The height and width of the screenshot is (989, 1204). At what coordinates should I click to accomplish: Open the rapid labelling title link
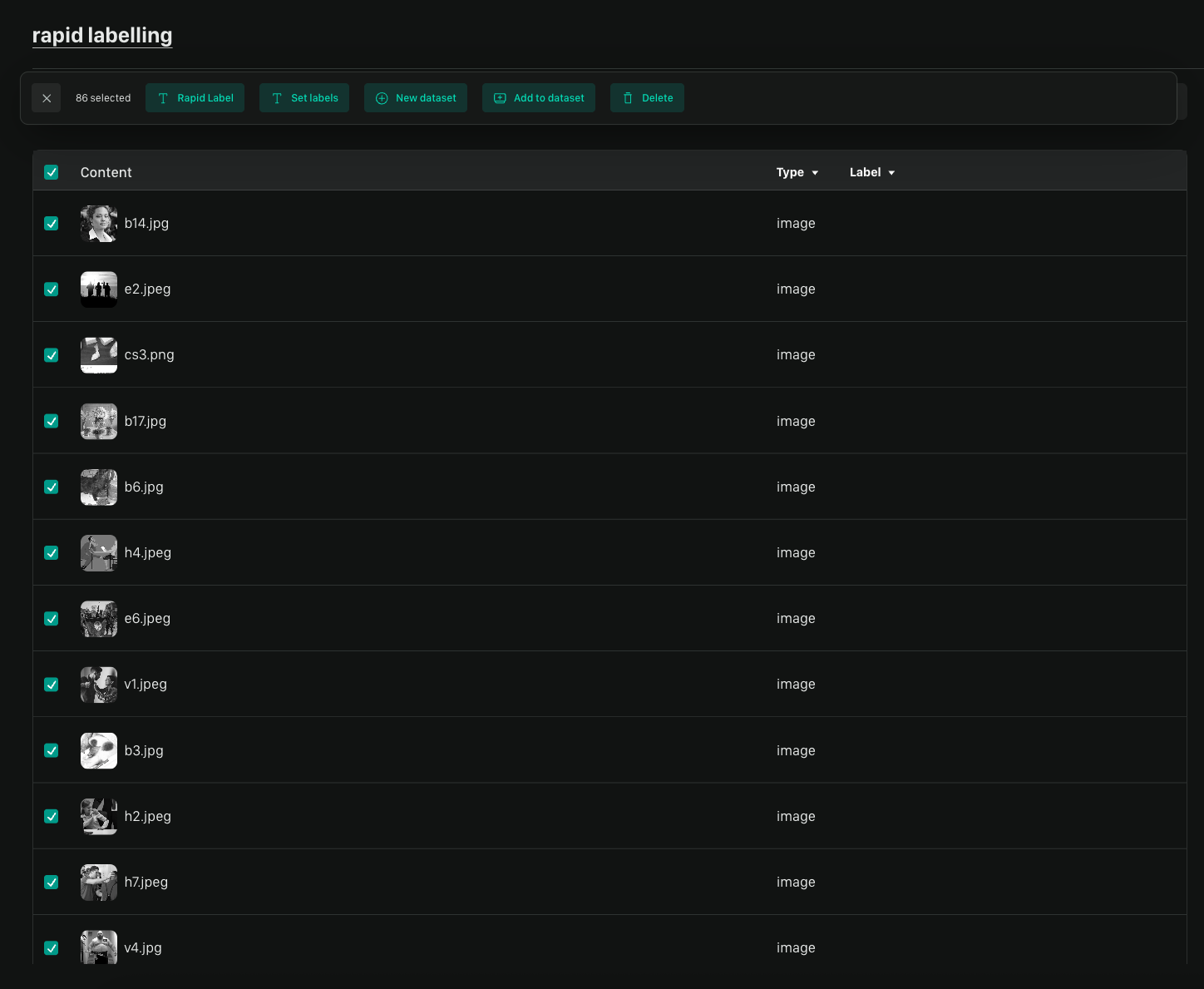(102, 36)
